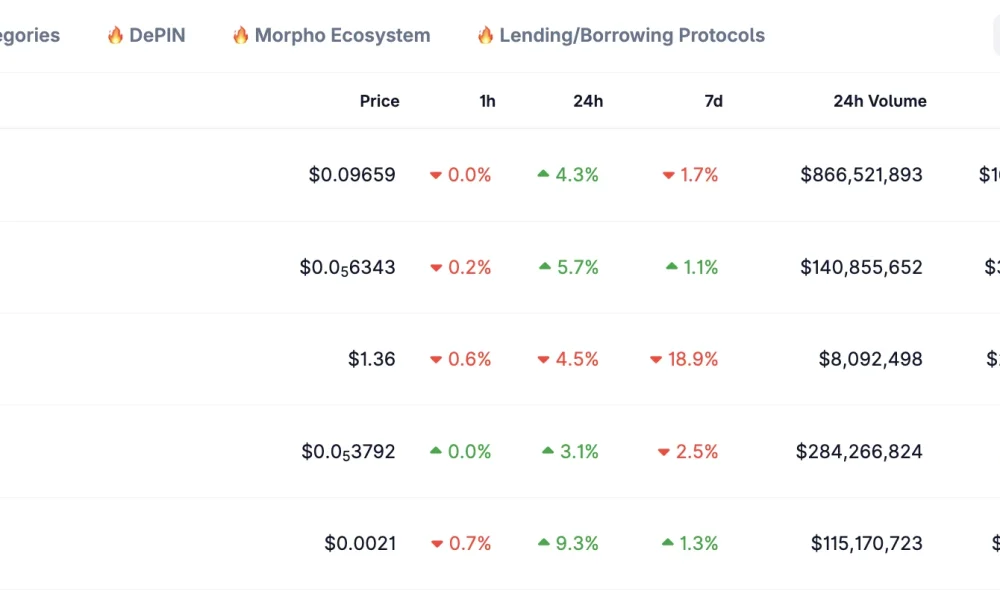Viewport: 1000px width, 600px height.
Task: Click the red down arrow next to 1.7%
Action: 669,174
